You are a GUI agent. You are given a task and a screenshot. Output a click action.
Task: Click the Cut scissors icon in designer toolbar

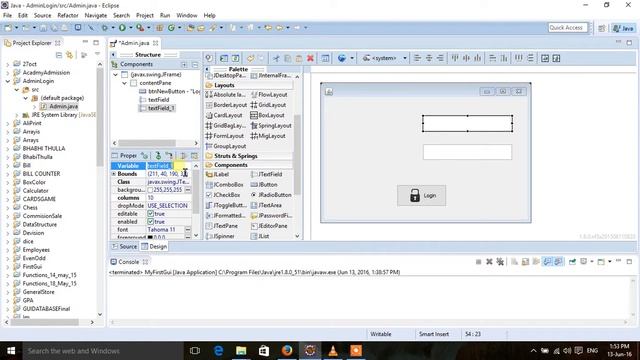point(276,58)
